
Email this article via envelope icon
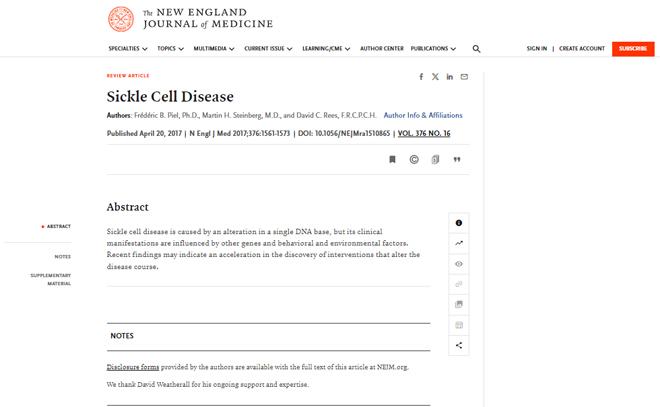click(x=464, y=77)
